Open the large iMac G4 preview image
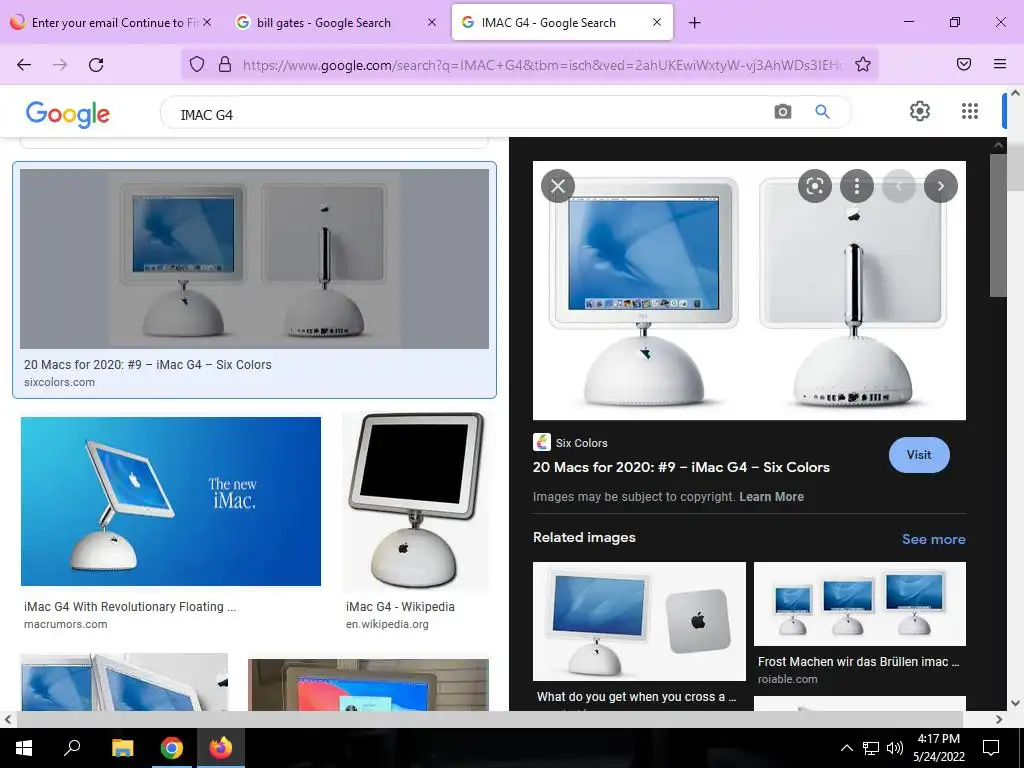Screen dimensions: 1024x768 coord(749,291)
